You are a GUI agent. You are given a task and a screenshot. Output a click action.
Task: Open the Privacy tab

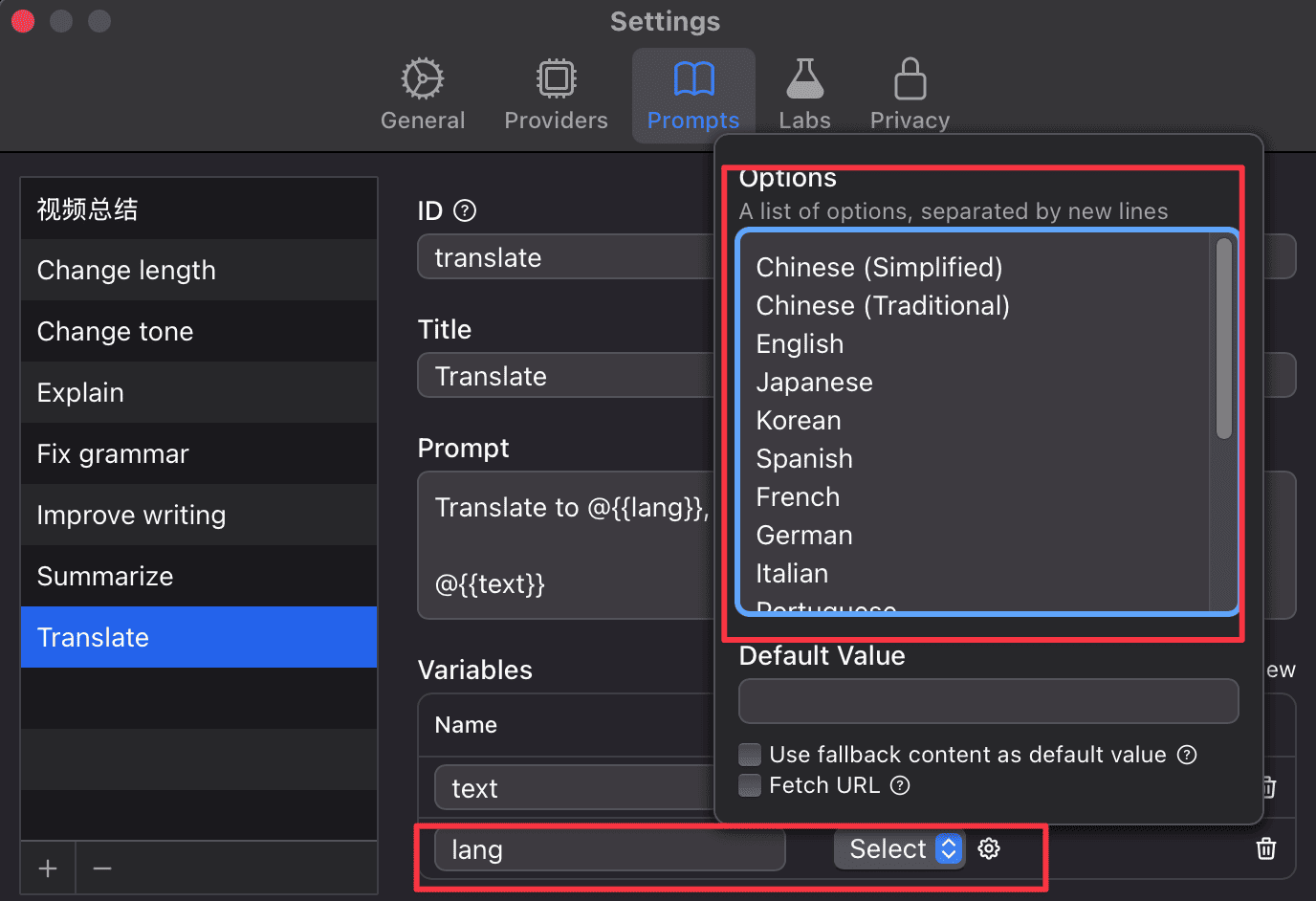click(910, 94)
